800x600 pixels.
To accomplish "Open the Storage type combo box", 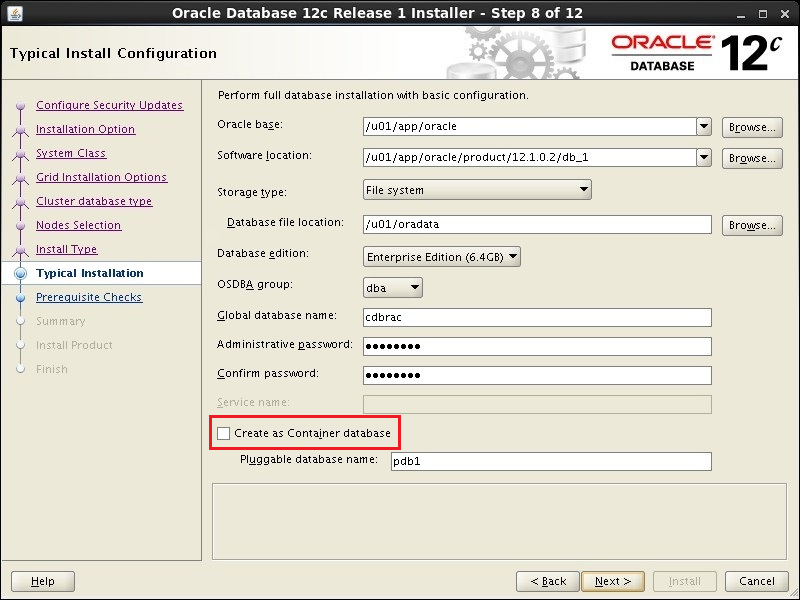I will [477, 190].
